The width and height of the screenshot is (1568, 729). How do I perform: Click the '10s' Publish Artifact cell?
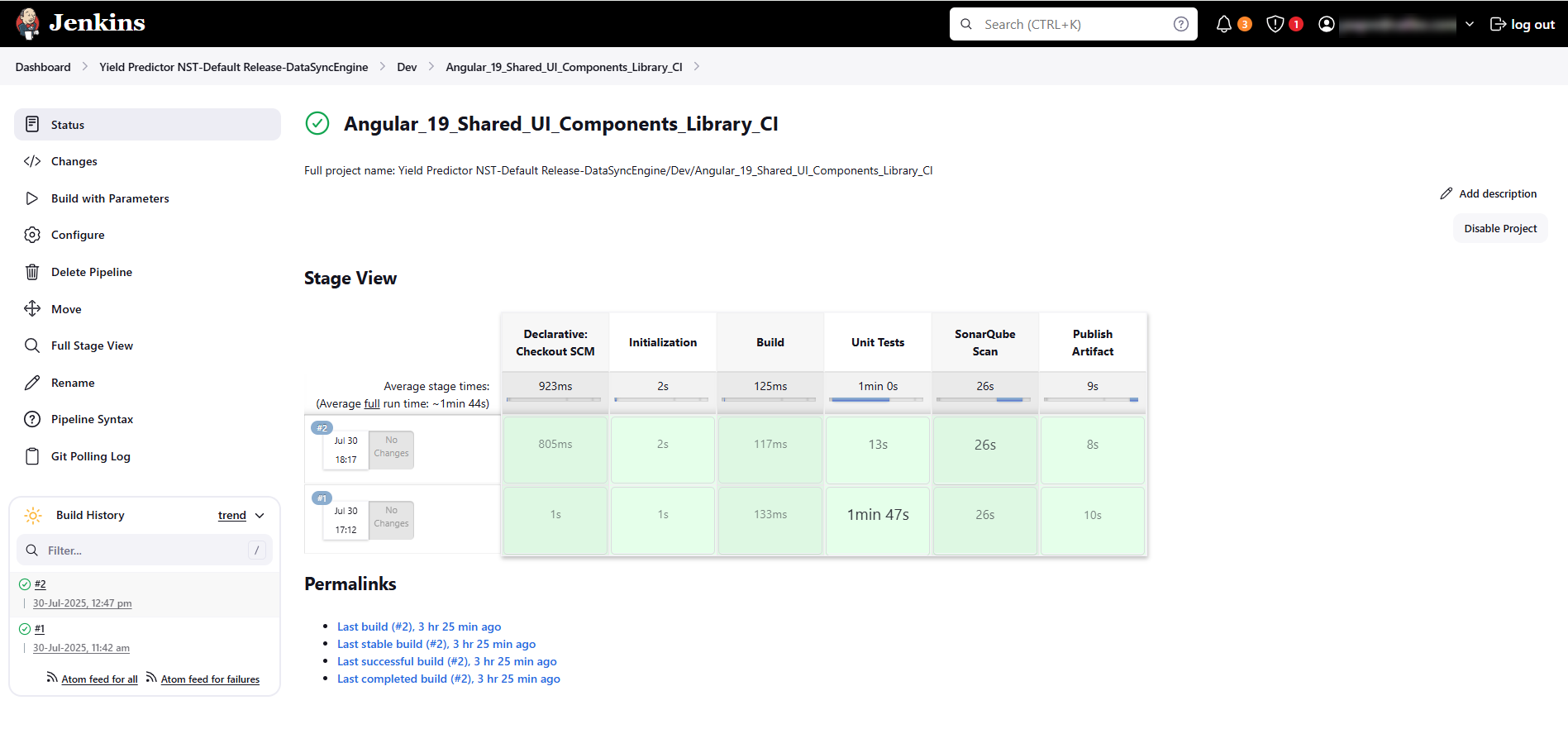[1093, 520]
